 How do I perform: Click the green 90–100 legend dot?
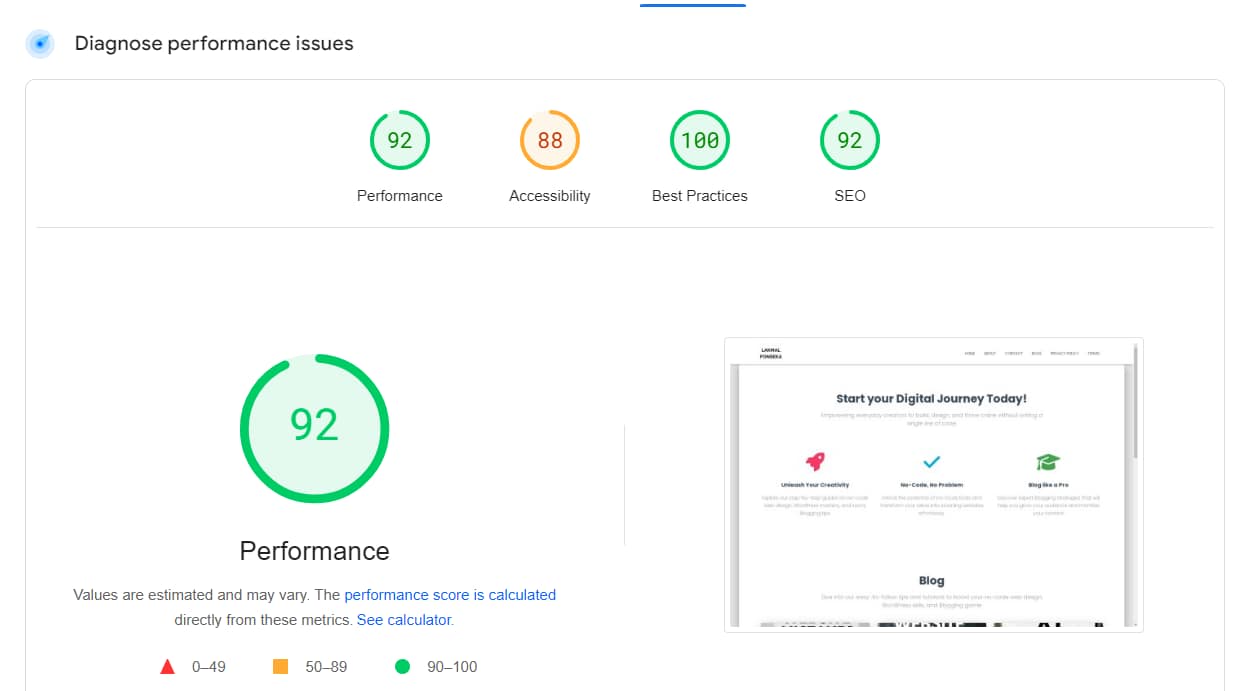pyautogui.click(x=403, y=665)
